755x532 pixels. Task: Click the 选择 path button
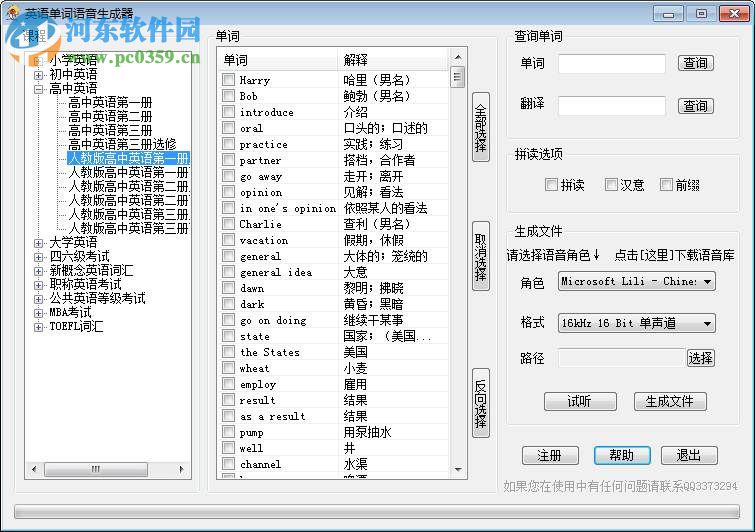(x=700, y=358)
